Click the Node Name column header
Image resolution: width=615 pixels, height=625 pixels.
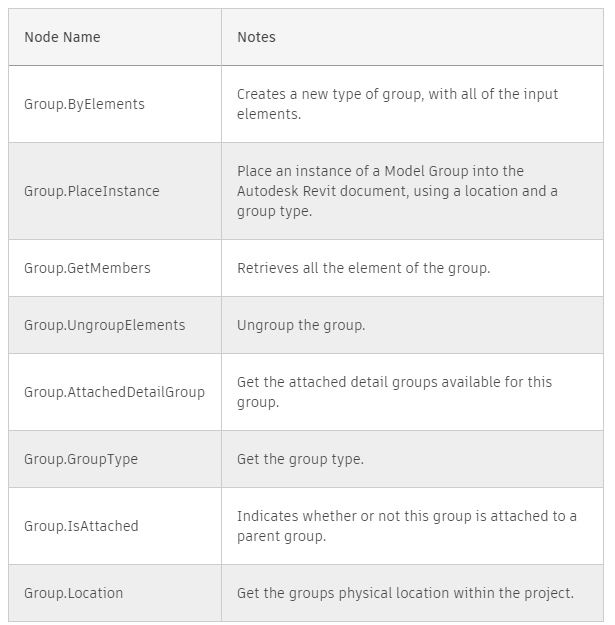62,37
